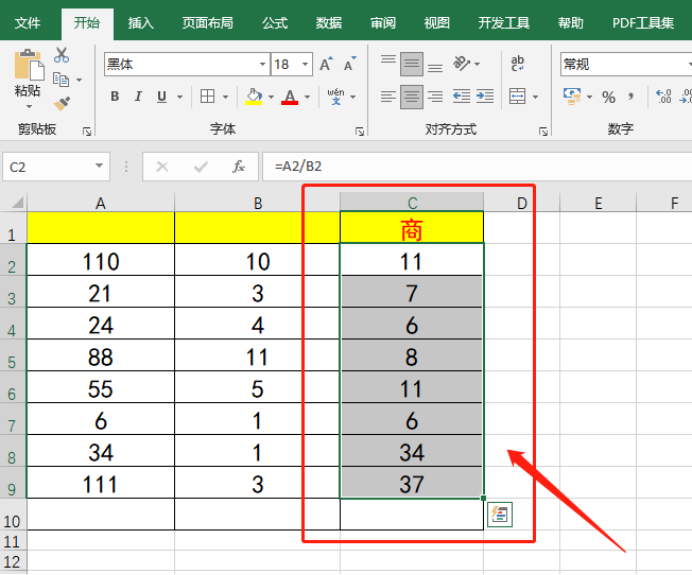Viewport: 692px width, 575px height.
Task: Switch to the 数据 tab
Action: (x=329, y=23)
